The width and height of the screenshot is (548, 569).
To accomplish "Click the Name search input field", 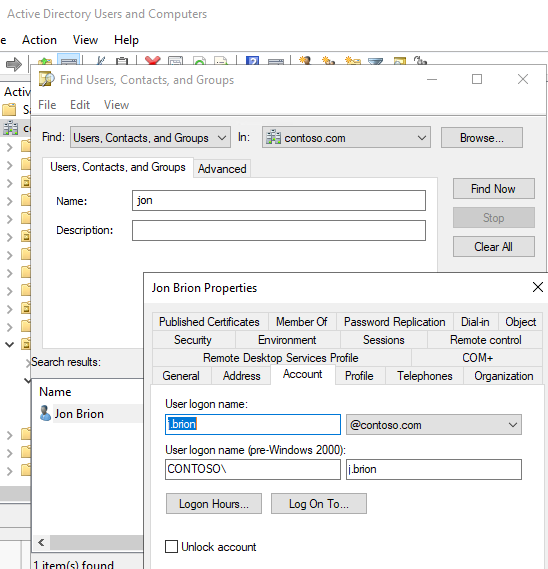I will (x=279, y=200).
